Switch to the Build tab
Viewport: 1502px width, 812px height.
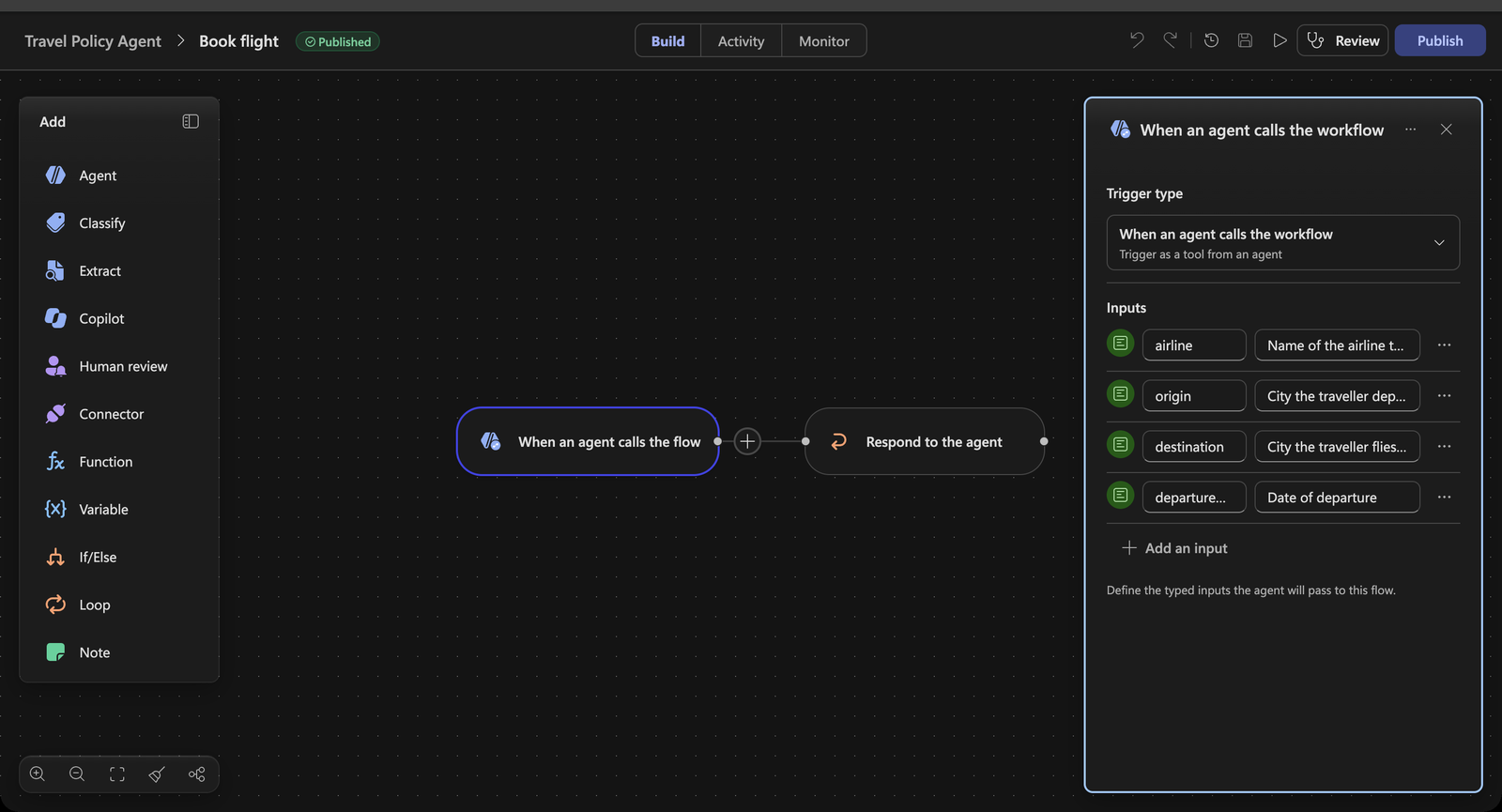(667, 40)
